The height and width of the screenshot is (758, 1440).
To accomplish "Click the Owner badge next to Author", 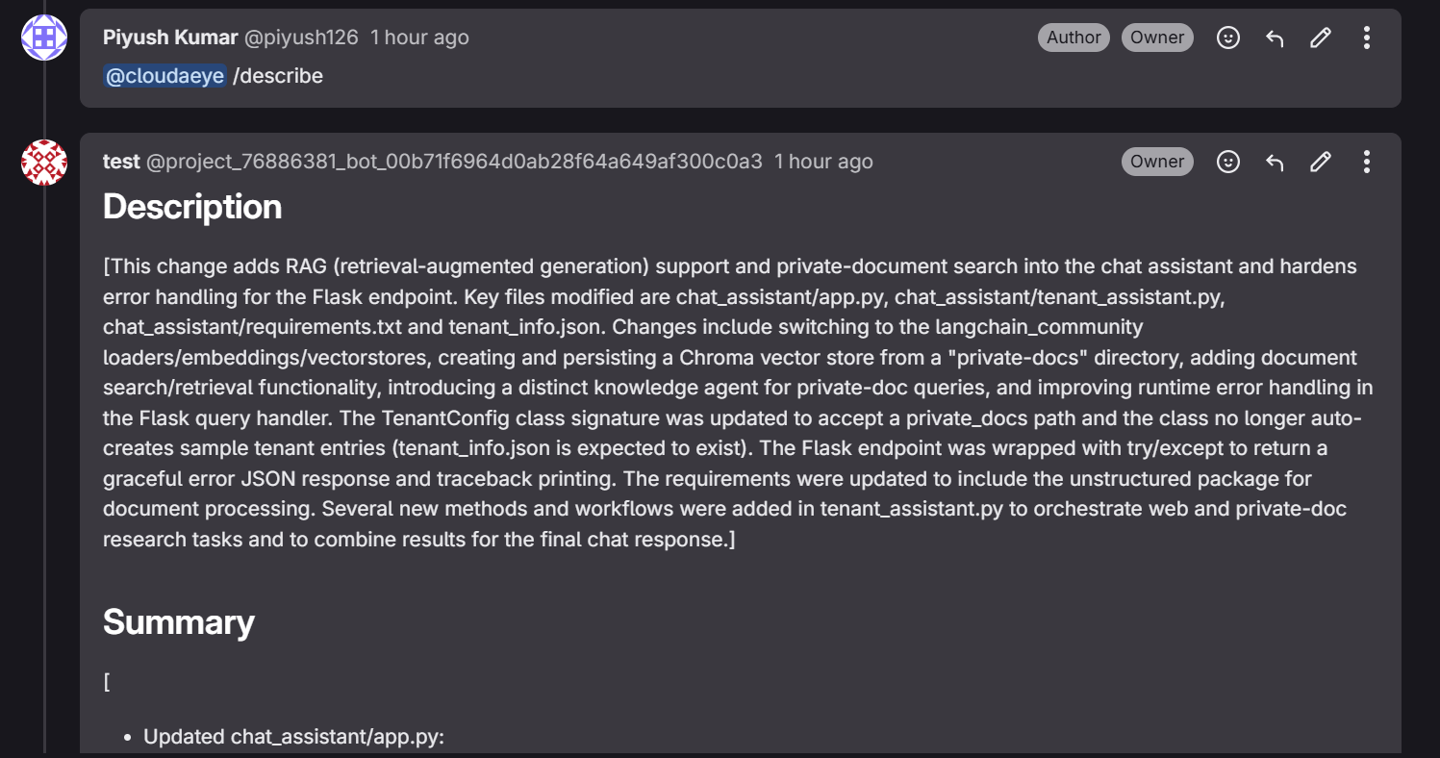I will tap(1157, 37).
